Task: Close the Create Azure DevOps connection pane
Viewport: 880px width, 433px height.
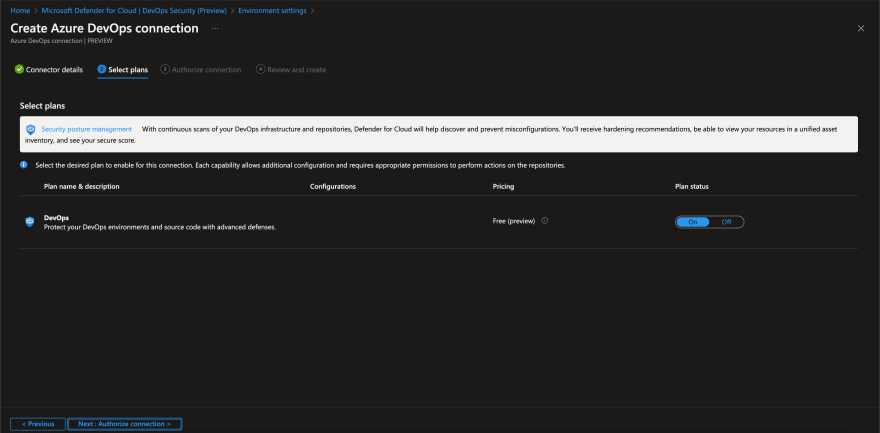Action: pos(861,29)
